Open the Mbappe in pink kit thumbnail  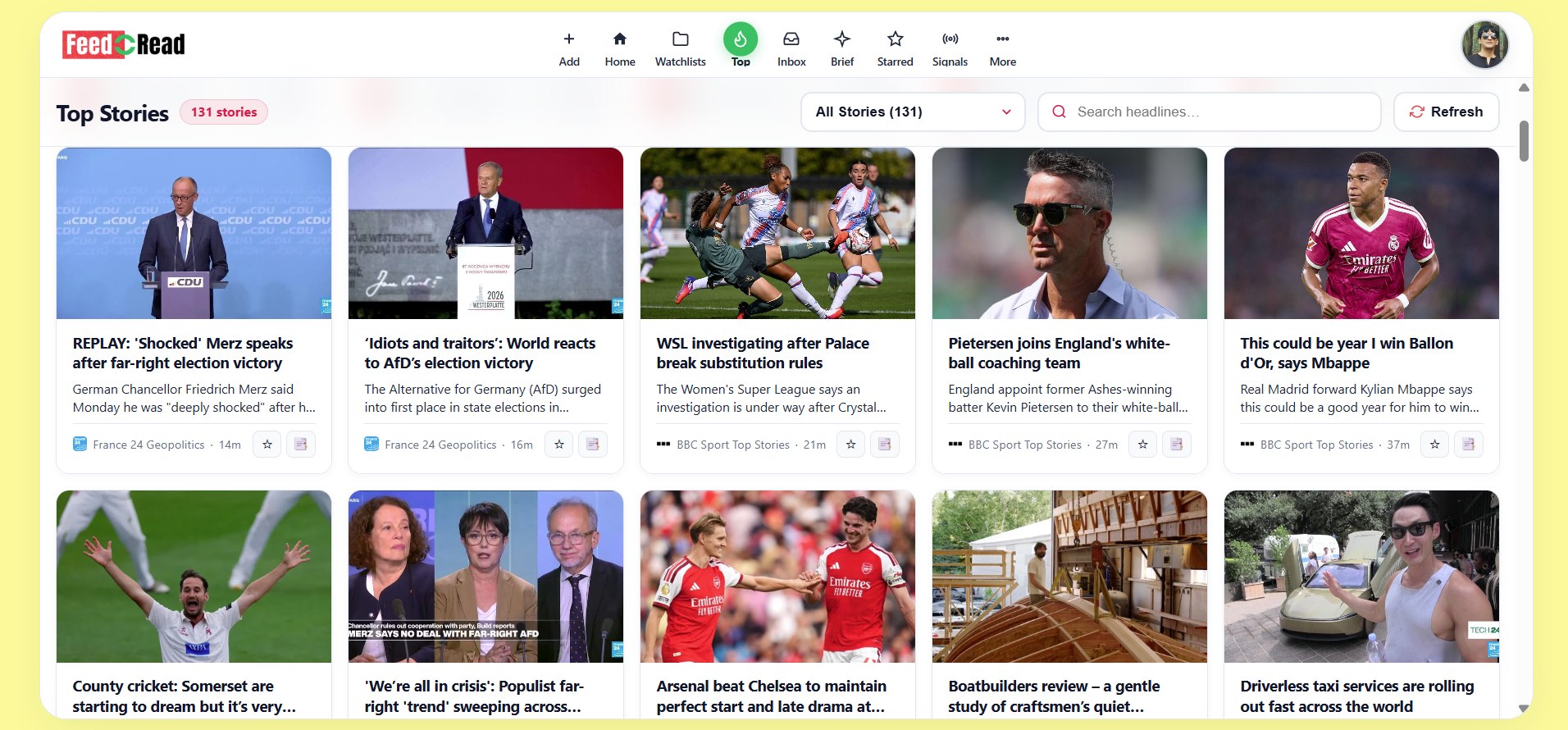tap(1361, 233)
